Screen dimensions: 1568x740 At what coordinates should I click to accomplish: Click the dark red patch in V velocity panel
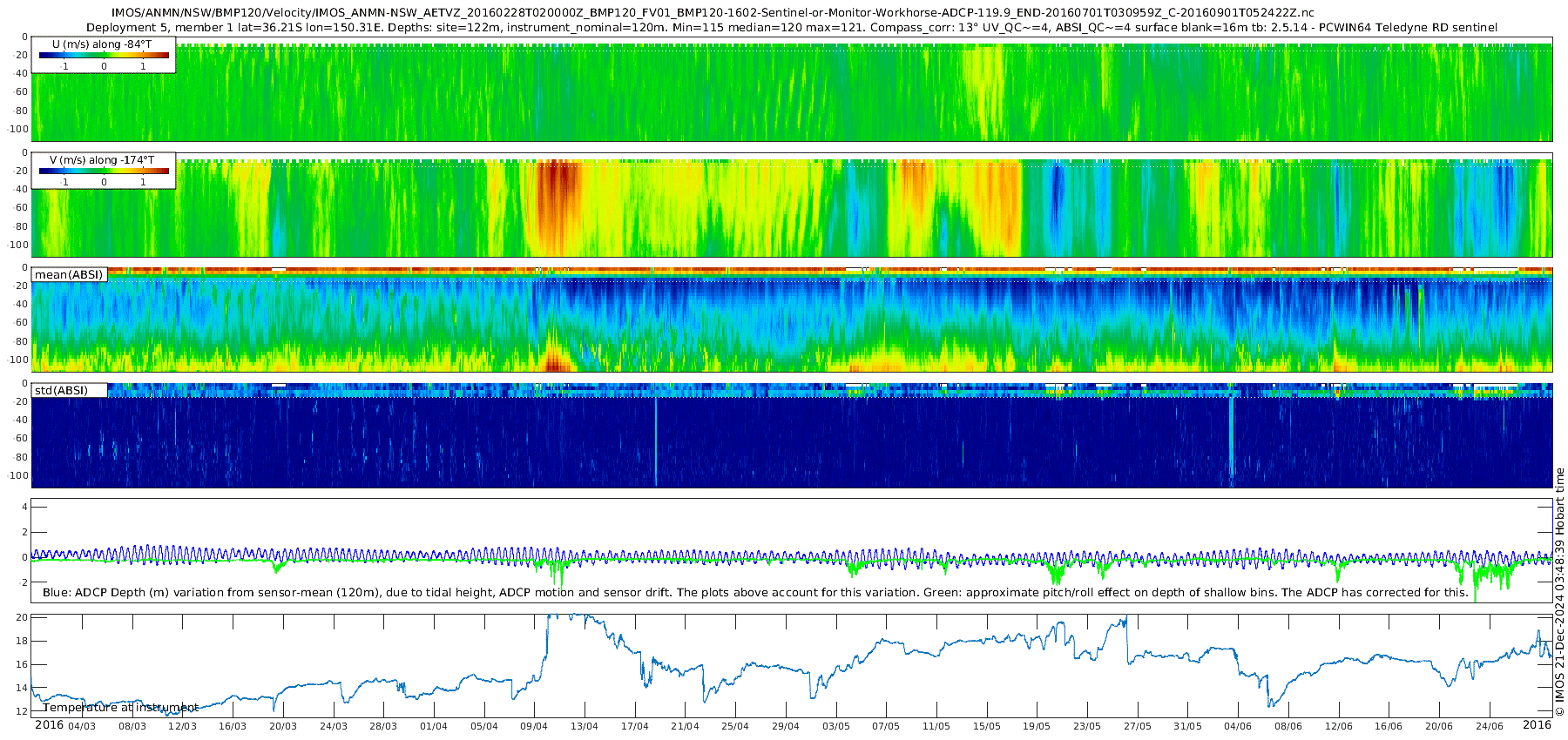point(556,196)
